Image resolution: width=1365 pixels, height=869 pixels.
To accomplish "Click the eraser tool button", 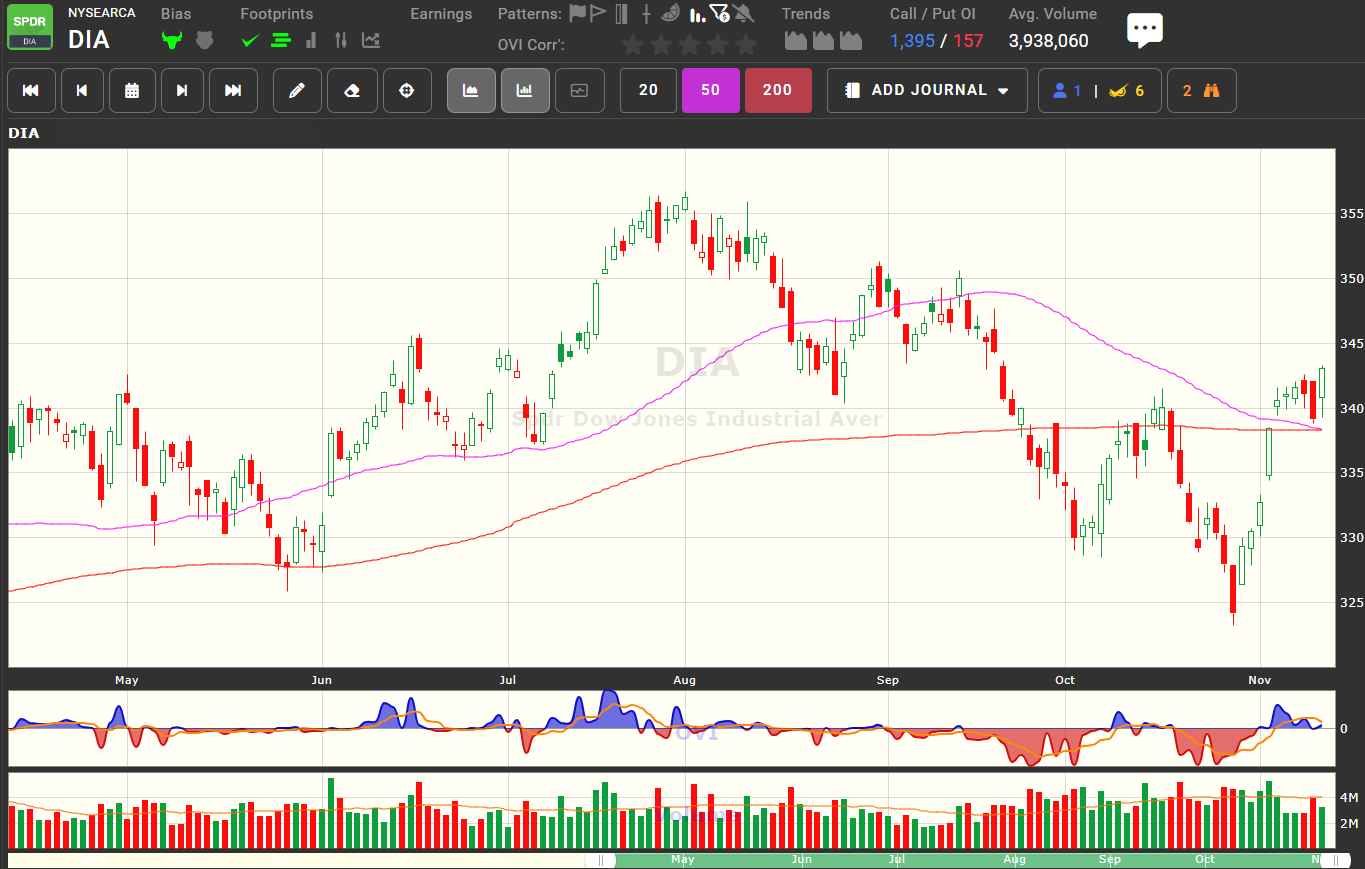I will click(352, 90).
